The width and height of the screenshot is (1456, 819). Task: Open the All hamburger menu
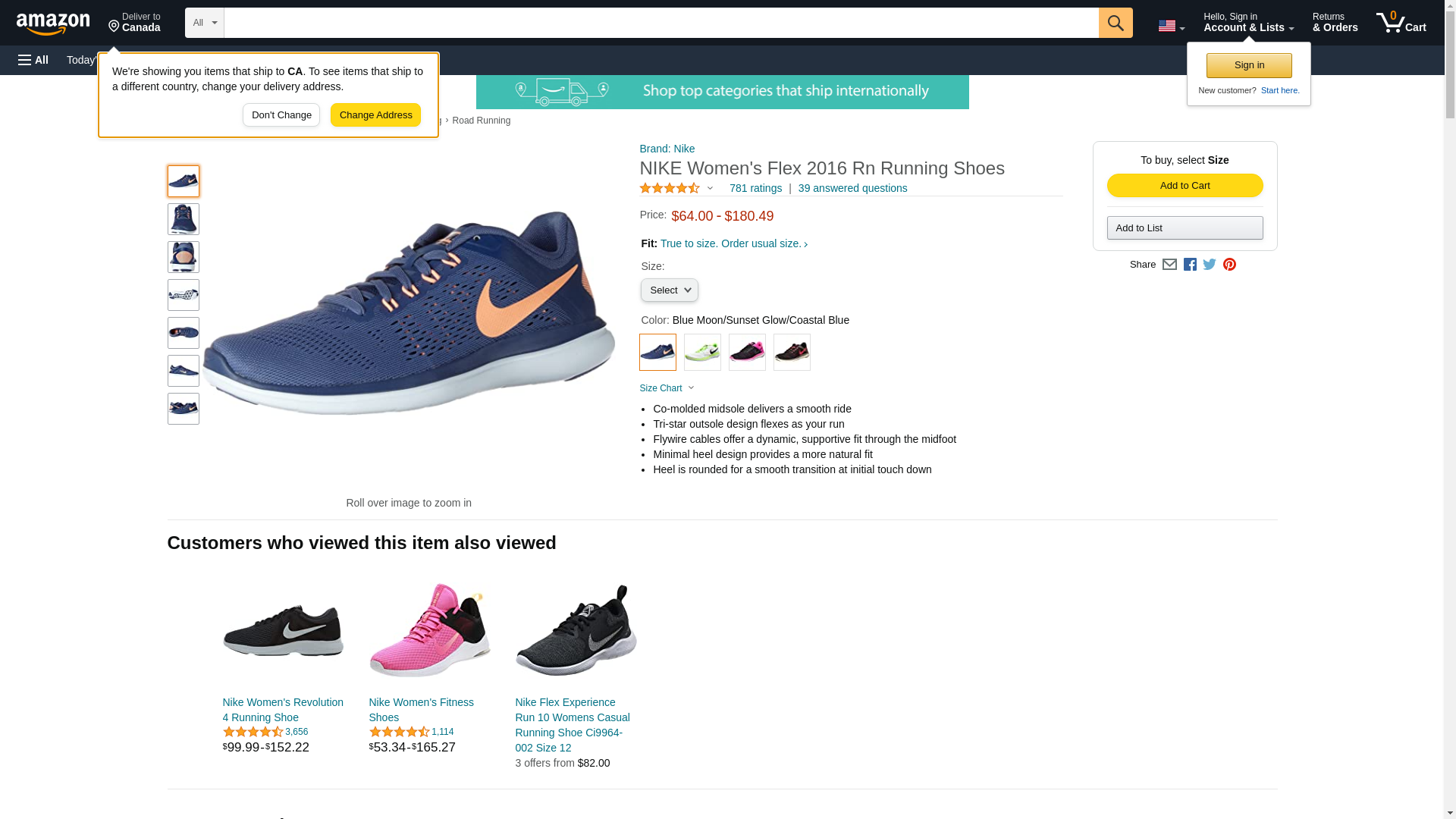point(33,60)
